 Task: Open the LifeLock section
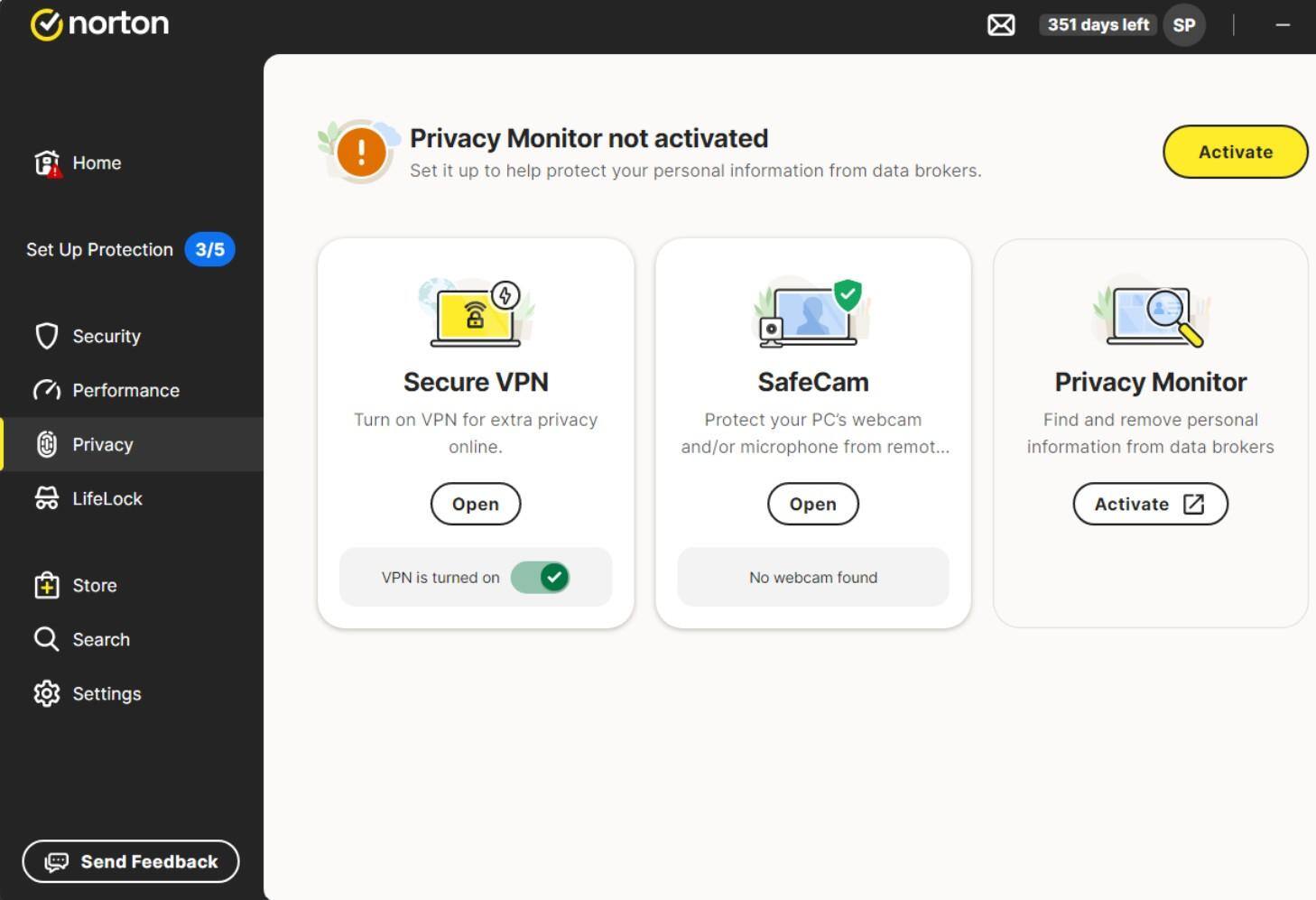(x=107, y=499)
